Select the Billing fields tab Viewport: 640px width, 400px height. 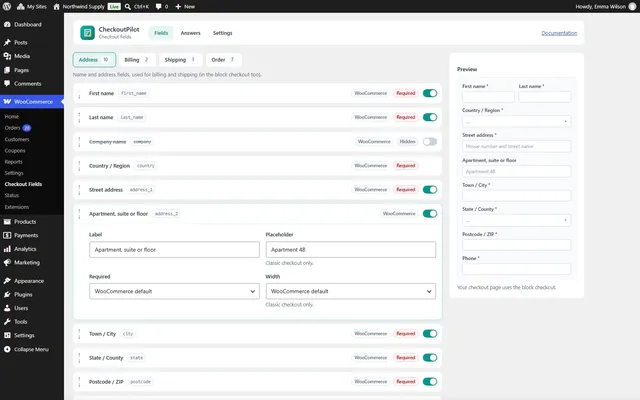coord(137,60)
